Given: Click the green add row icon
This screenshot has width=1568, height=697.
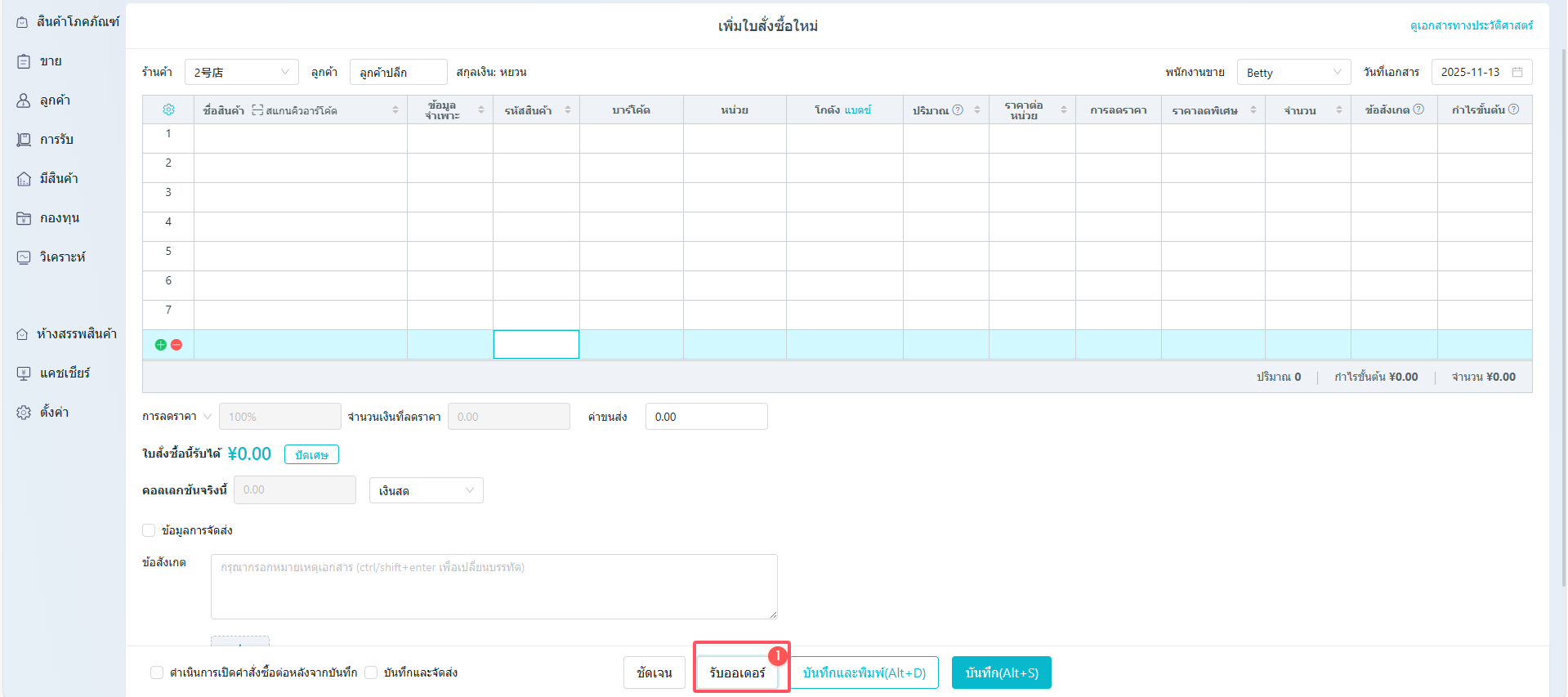Looking at the screenshot, I should point(161,345).
